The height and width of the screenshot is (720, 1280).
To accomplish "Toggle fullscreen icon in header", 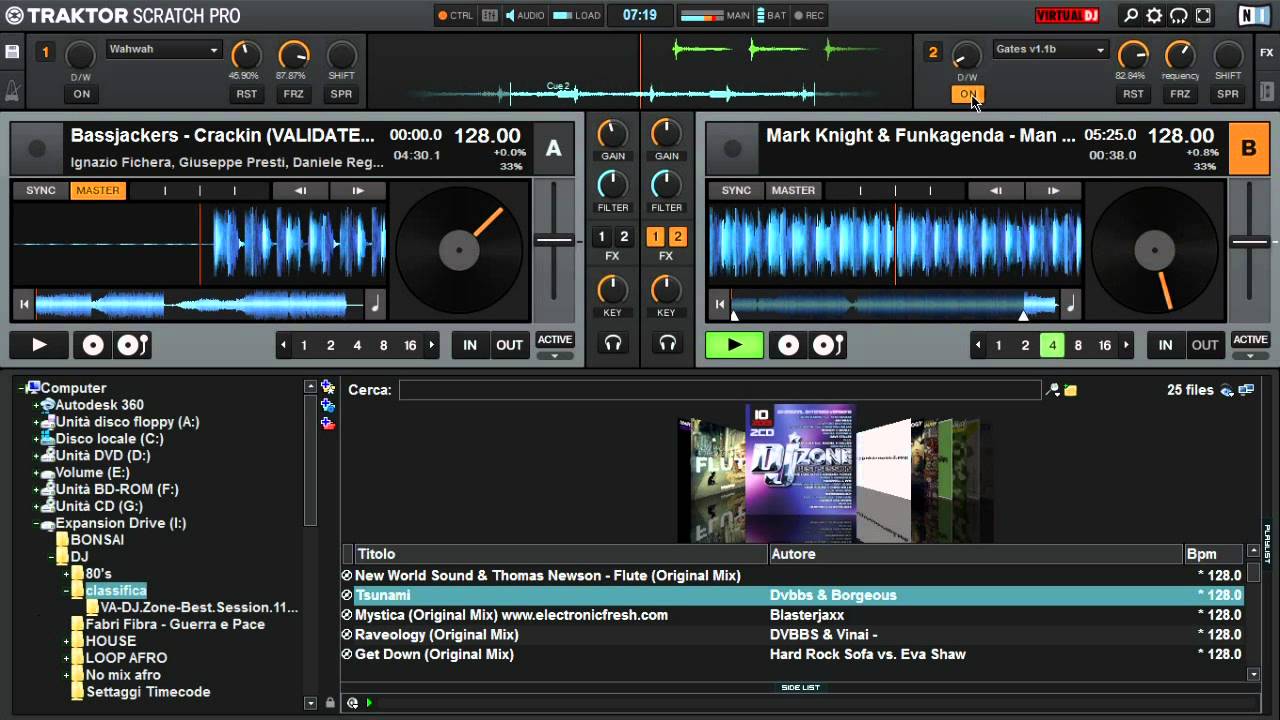I will [1203, 15].
